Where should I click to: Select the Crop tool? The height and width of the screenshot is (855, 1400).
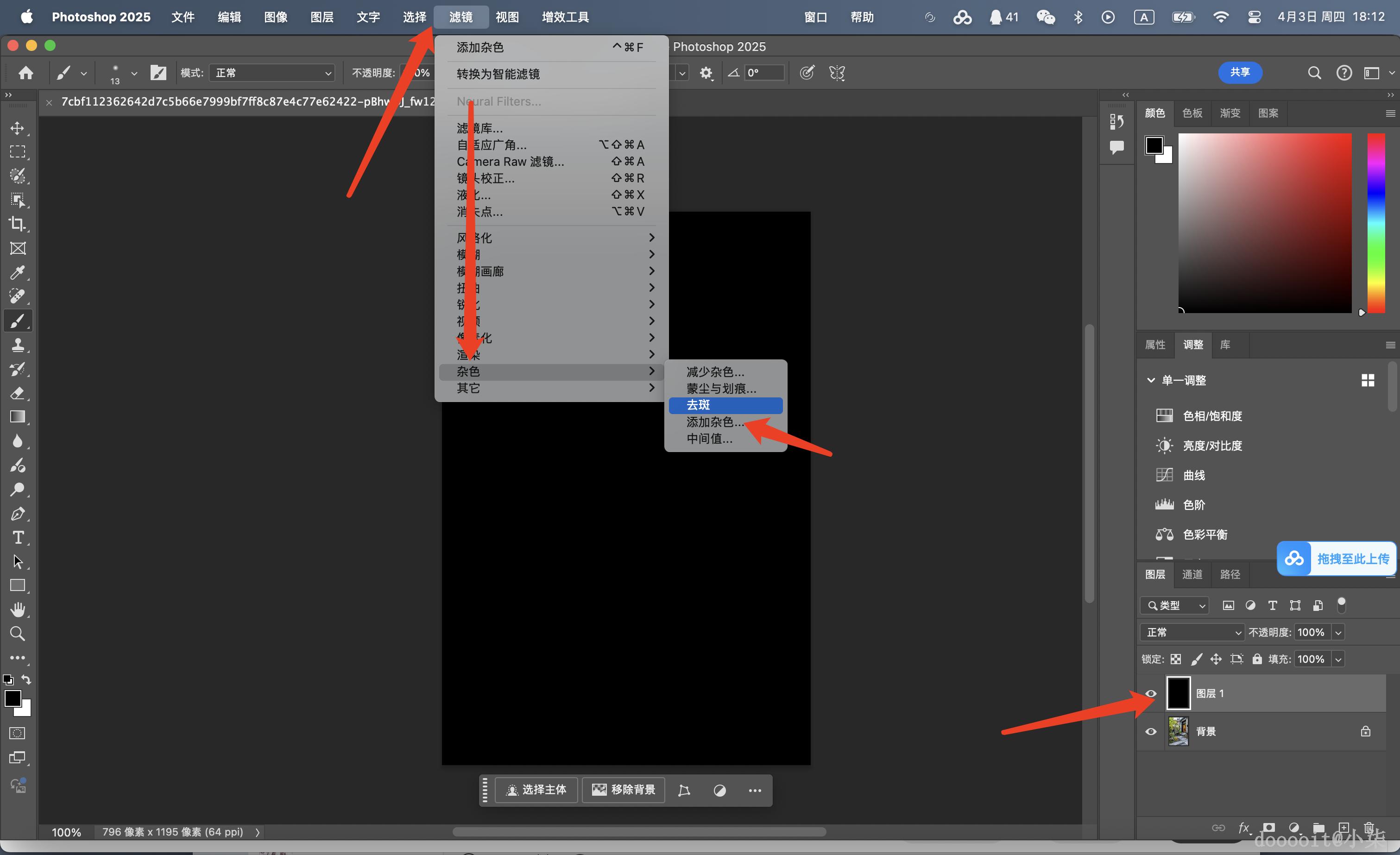(x=18, y=224)
